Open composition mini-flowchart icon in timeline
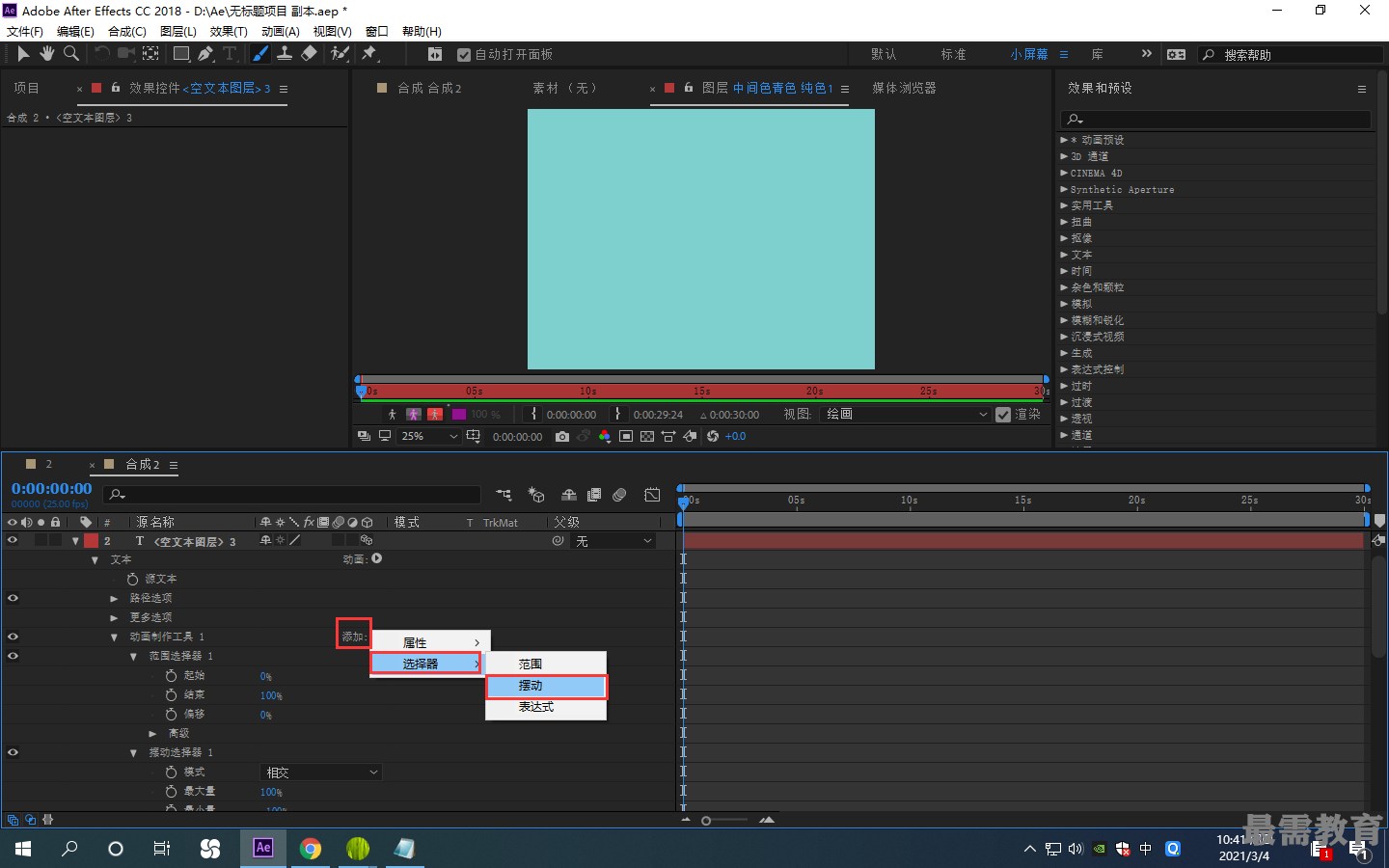Screen dimensions: 1389x868 coord(504,495)
